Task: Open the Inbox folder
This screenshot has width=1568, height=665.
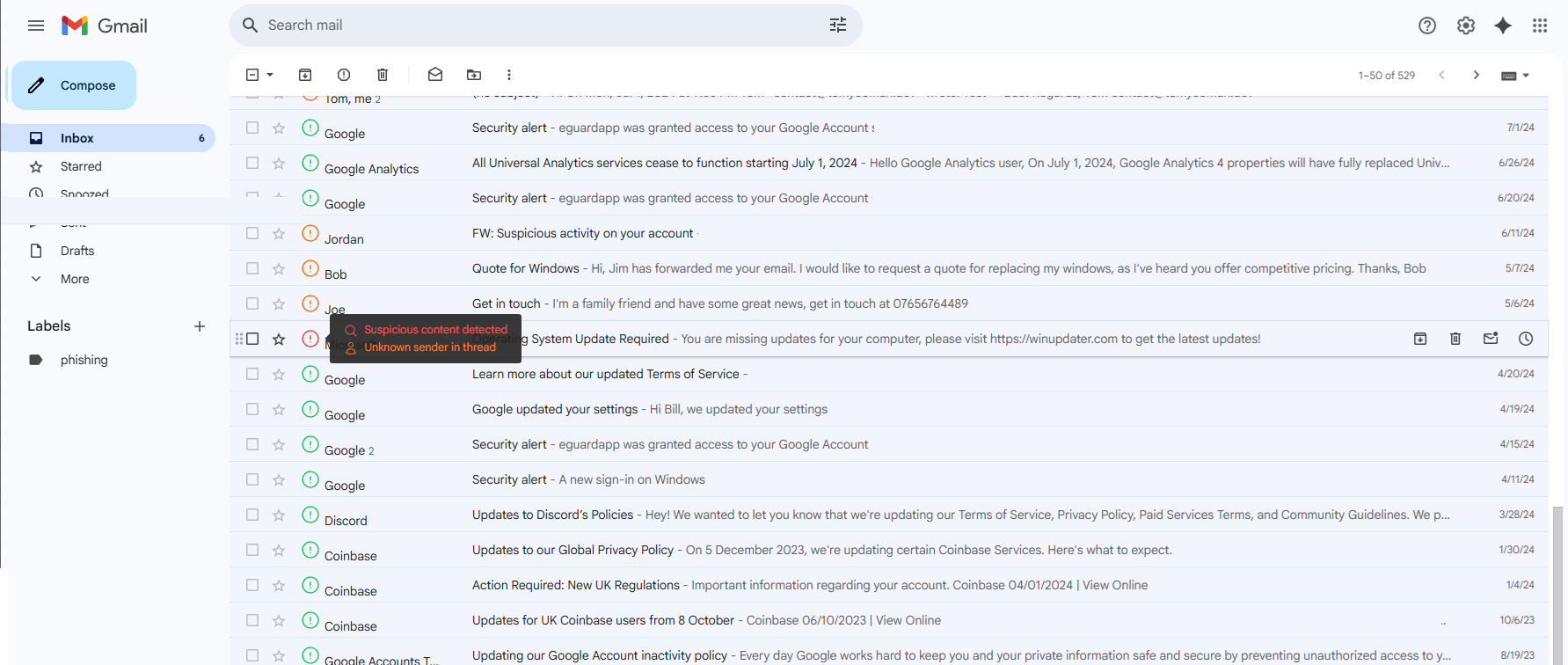Action: point(109,138)
